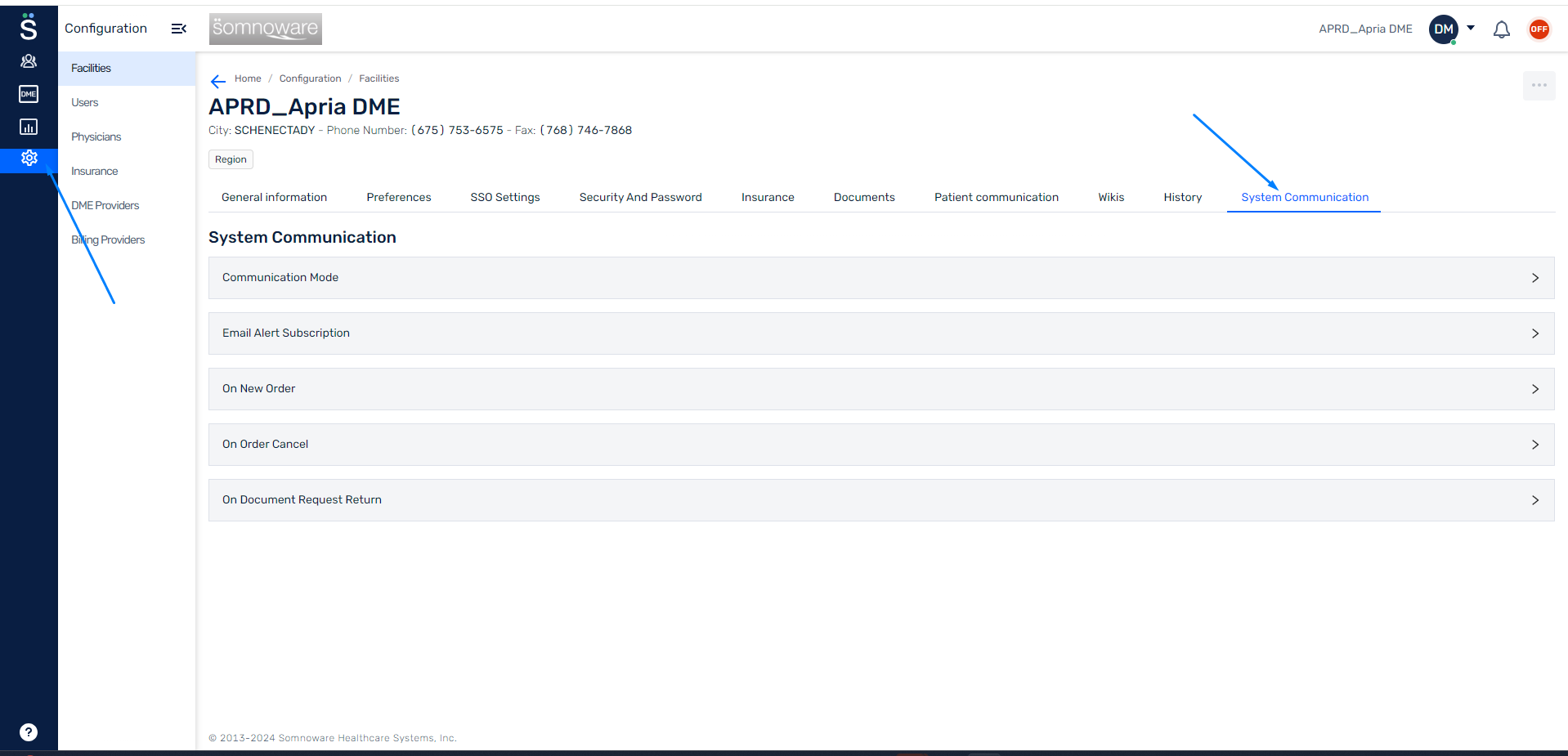Open the user menu dropdown arrow

[1471, 28]
